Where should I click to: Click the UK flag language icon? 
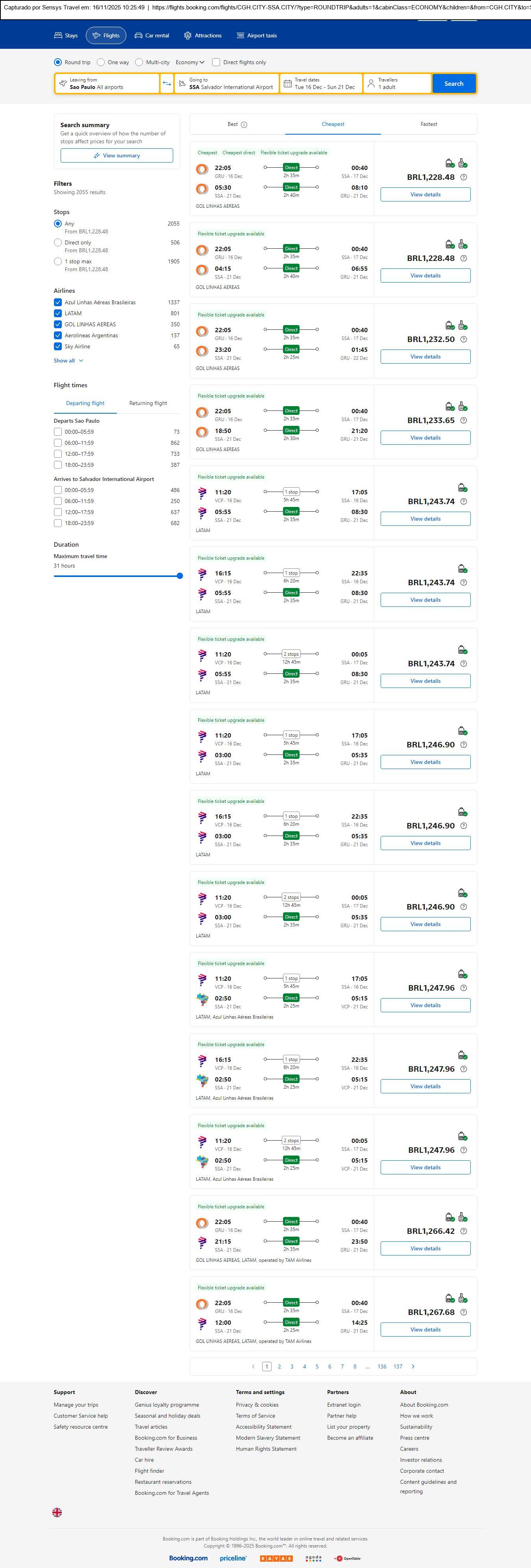(57, 1512)
